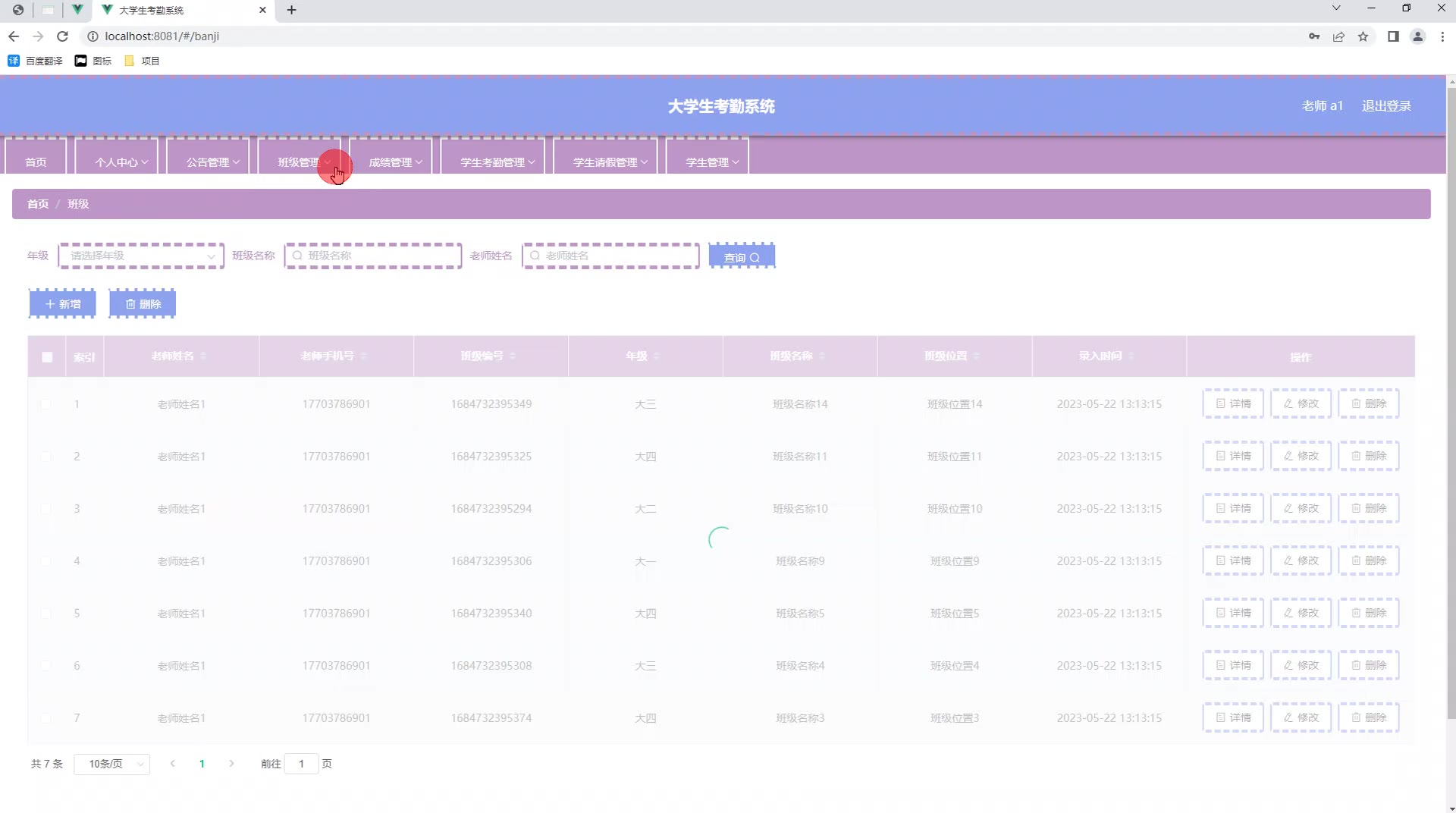
Task: Sort table by 班级名称 column arrows
Action: 822,356
